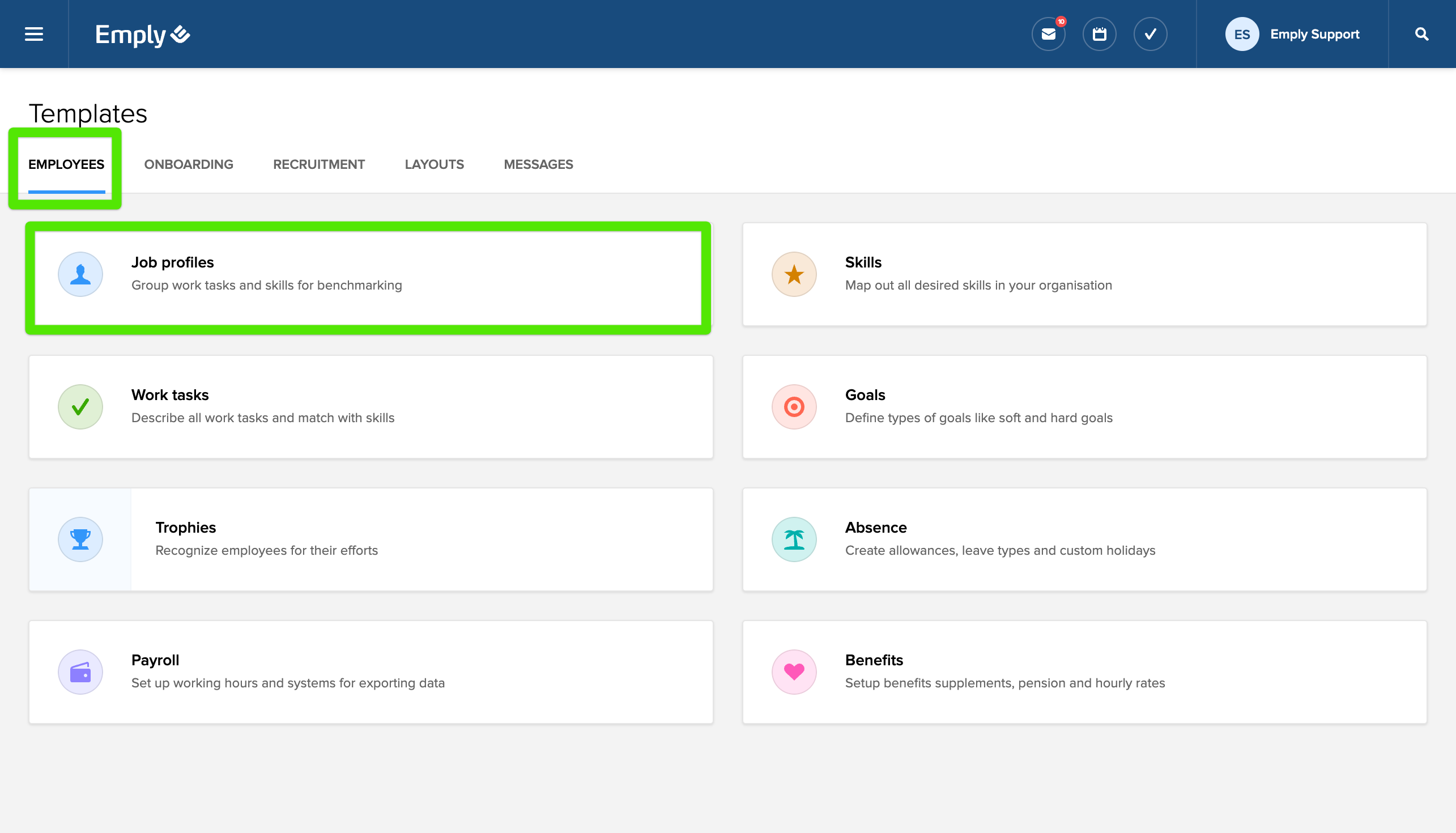
Task: Open the Emply Support user menu
Action: [x=1314, y=35]
